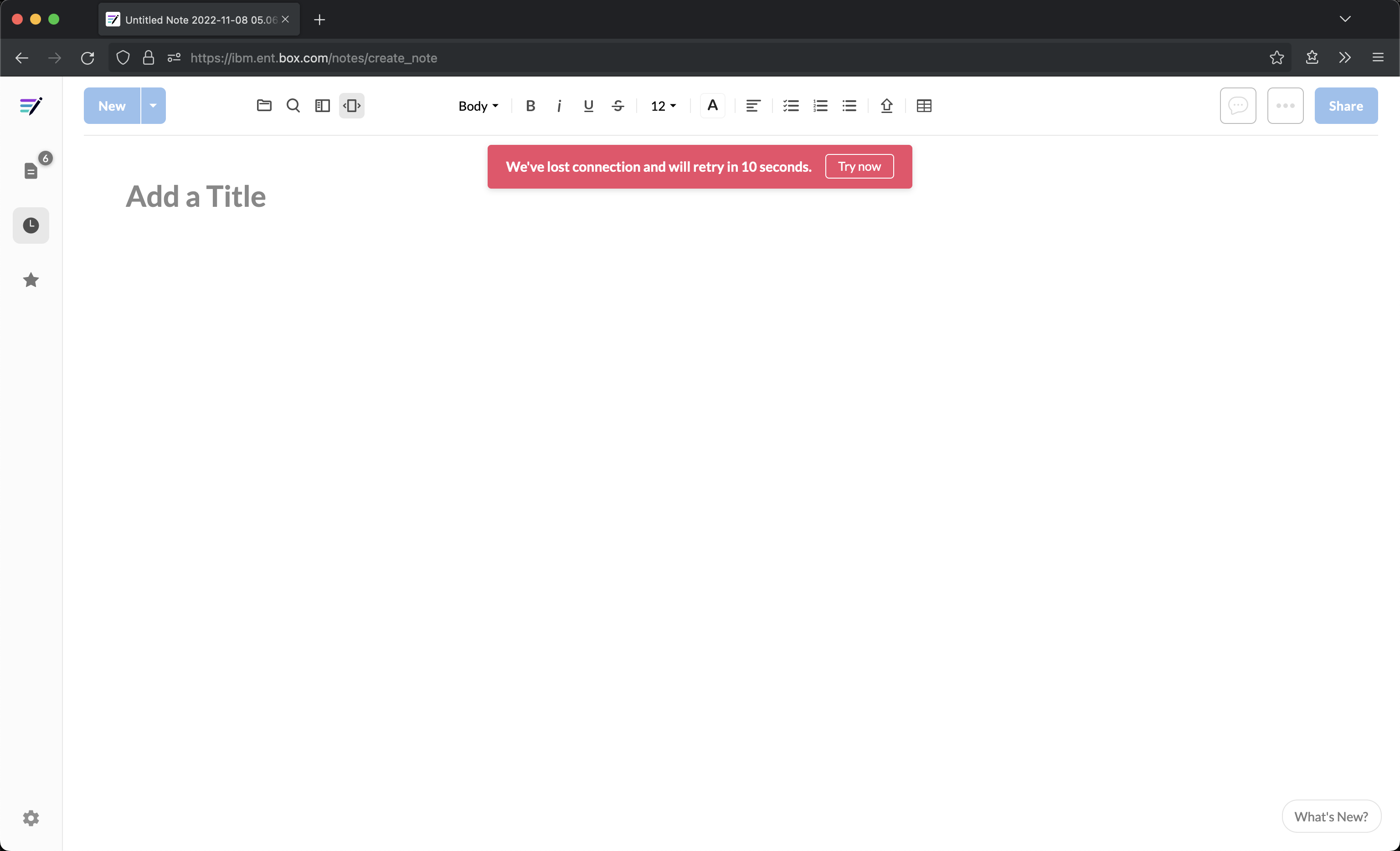This screenshot has width=1400, height=851.
Task: Open the list all tabs chevron
Action: (x=1345, y=19)
